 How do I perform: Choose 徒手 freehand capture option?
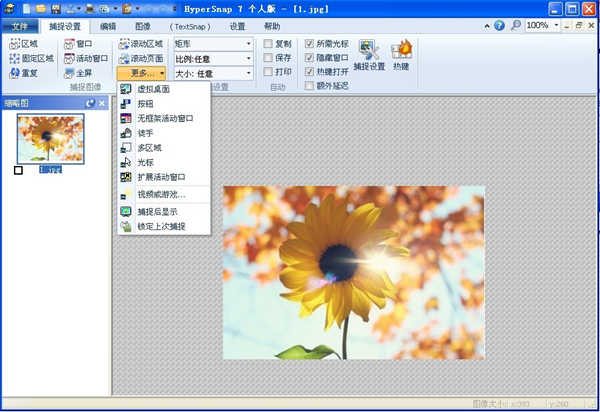pyautogui.click(x=147, y=133)
